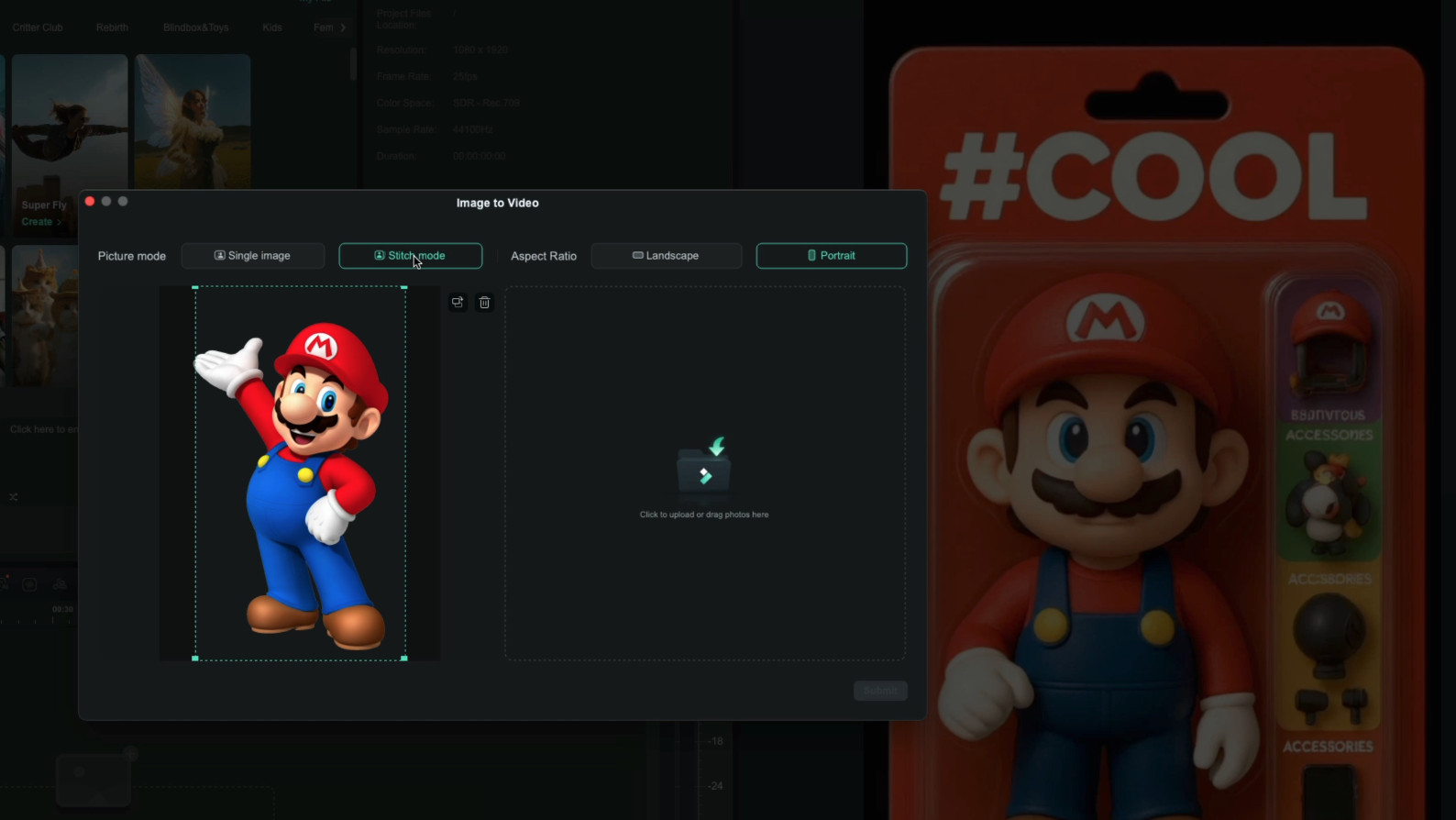
Task: Select Single image picture mode
Action: coord(253,256)
